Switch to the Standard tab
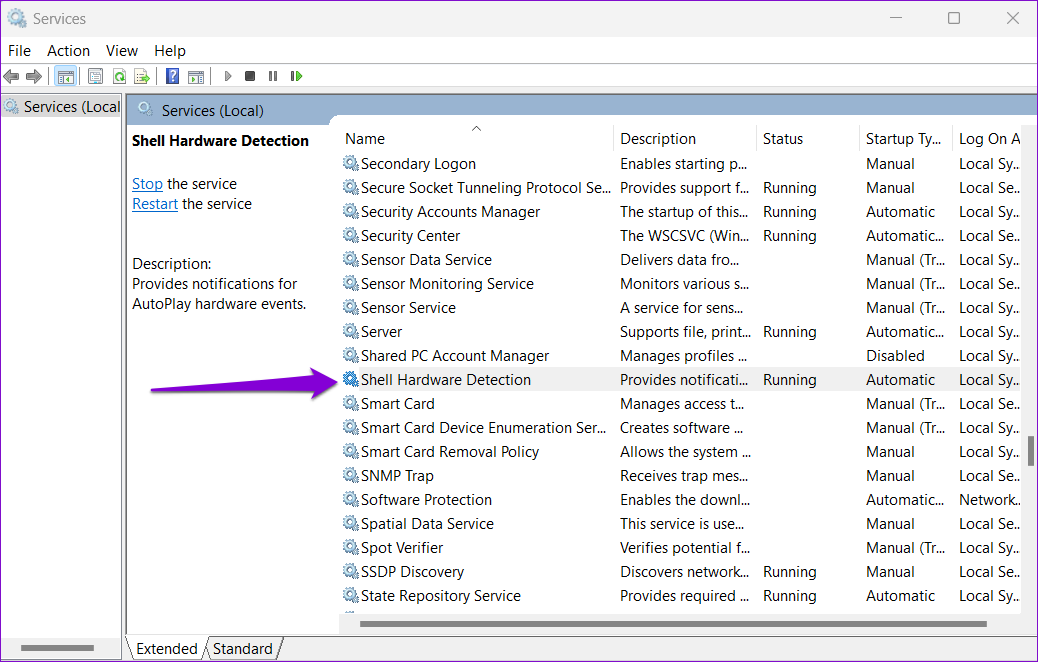This screenshot has height=662, width=1038. coord(243,649)
